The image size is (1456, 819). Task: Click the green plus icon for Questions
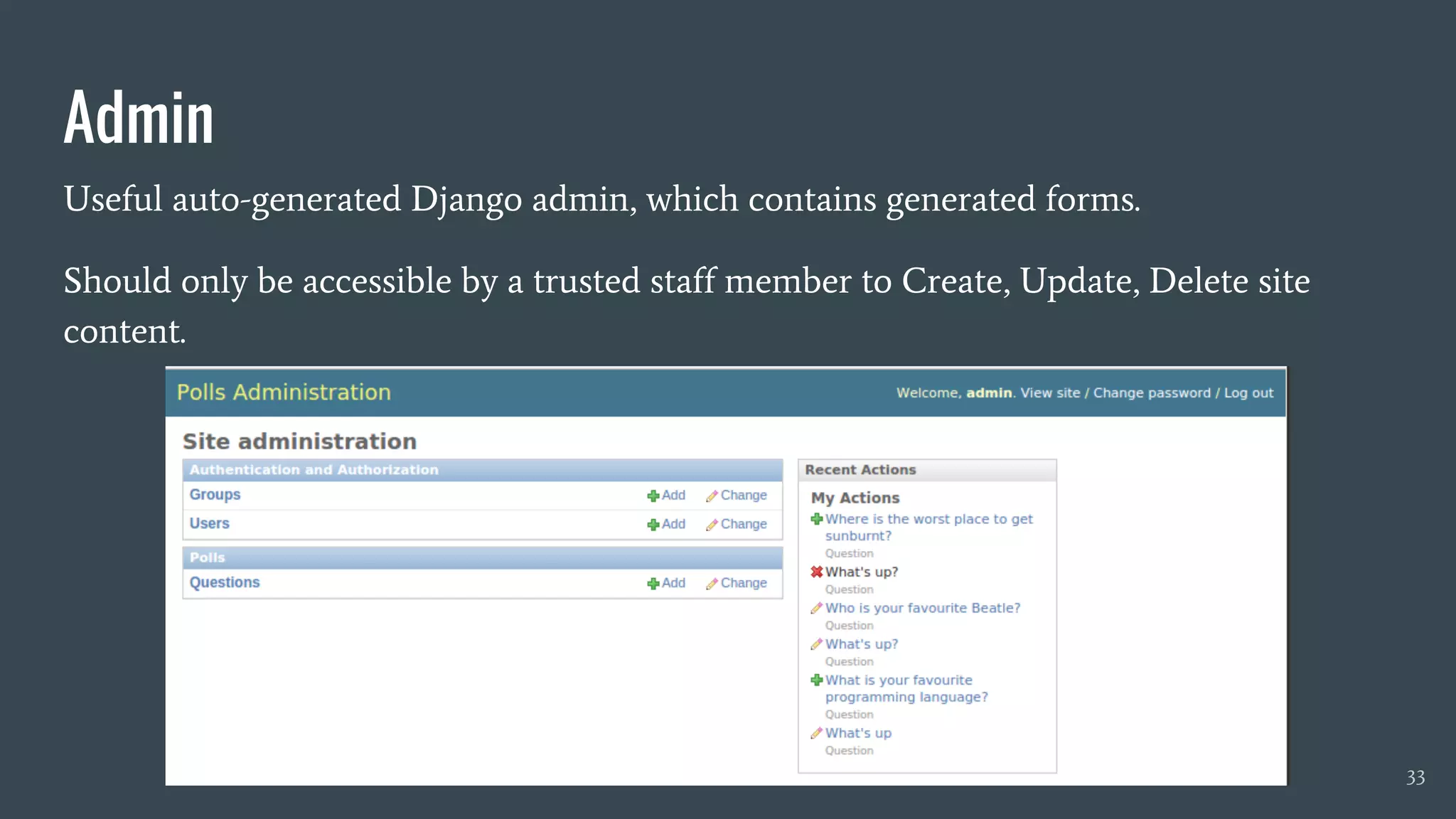click(x=653, y=584)
